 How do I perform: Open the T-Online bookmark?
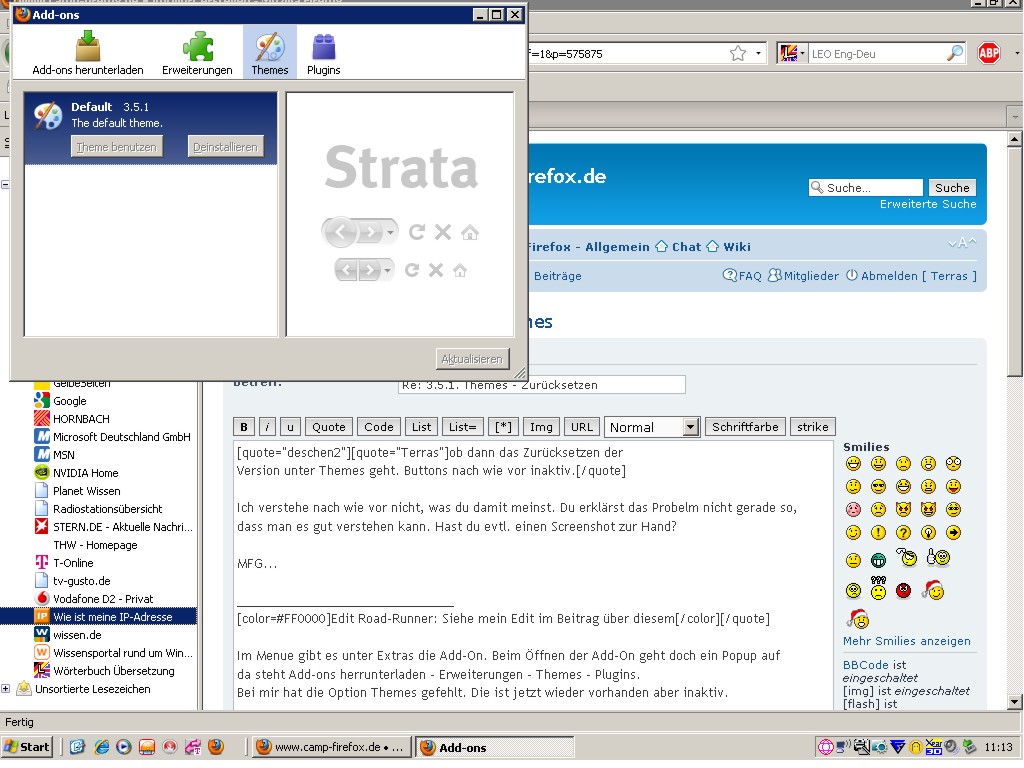pyautogui.click(x=72, y=563)
